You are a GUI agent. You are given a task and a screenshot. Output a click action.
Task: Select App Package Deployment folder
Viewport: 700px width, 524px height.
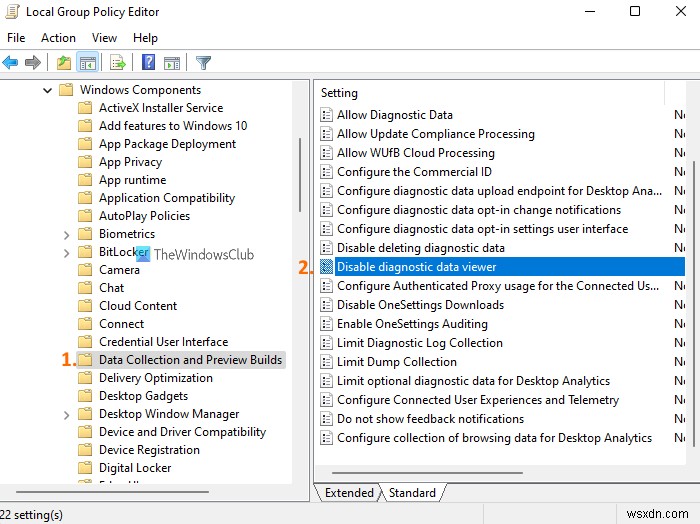pyautogui.click(x=167, y=144)
